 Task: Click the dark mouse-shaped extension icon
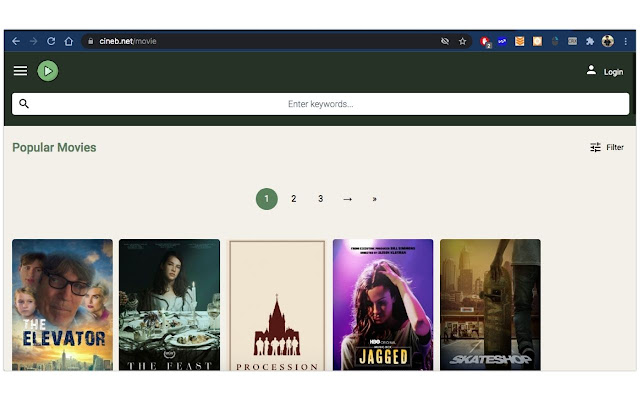pos(555,41)
